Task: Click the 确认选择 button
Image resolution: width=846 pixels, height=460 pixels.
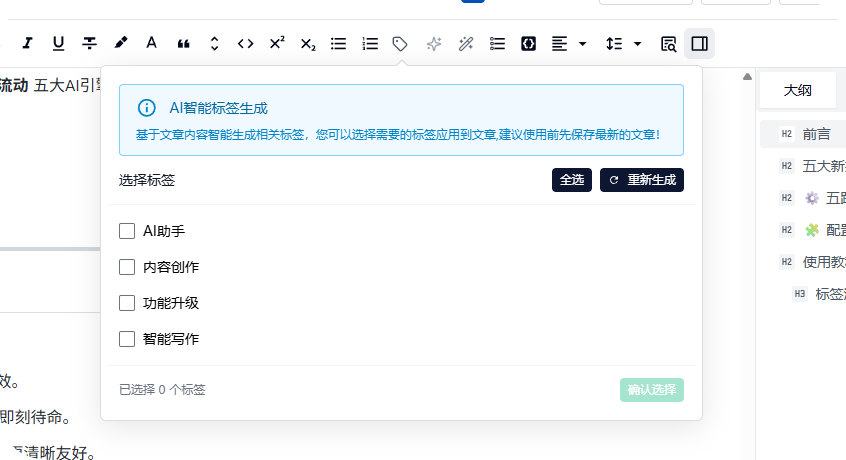Action: click(651, 390)
